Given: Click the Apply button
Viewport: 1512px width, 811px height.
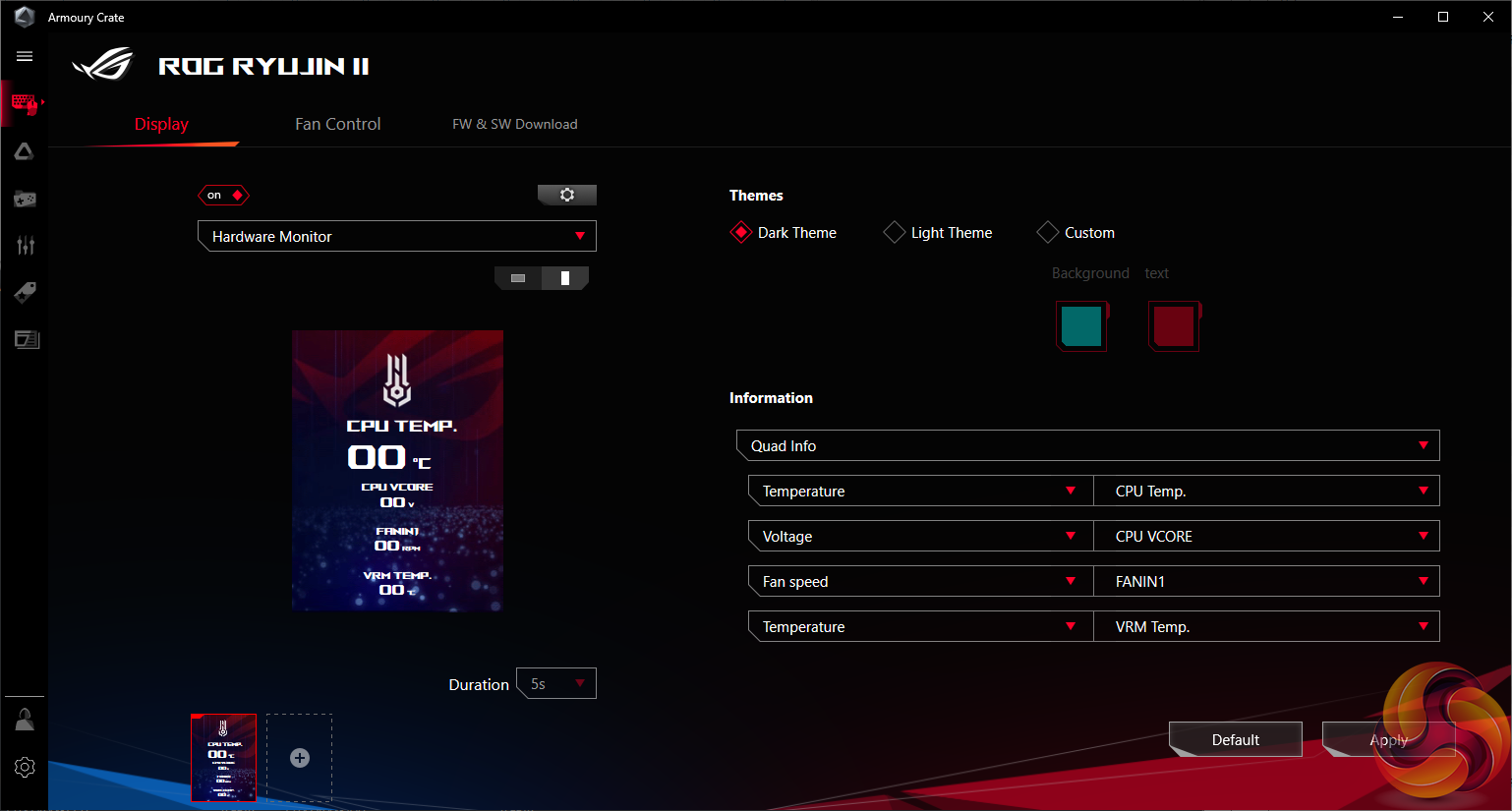Looking at the screenshot, I should pos(1389,739).
